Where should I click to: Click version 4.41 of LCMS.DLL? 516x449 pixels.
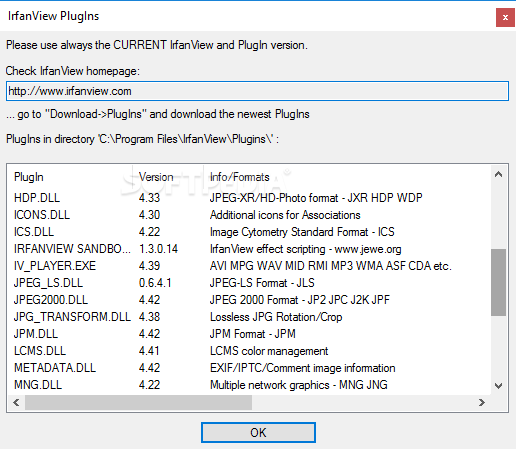(149, 351)
